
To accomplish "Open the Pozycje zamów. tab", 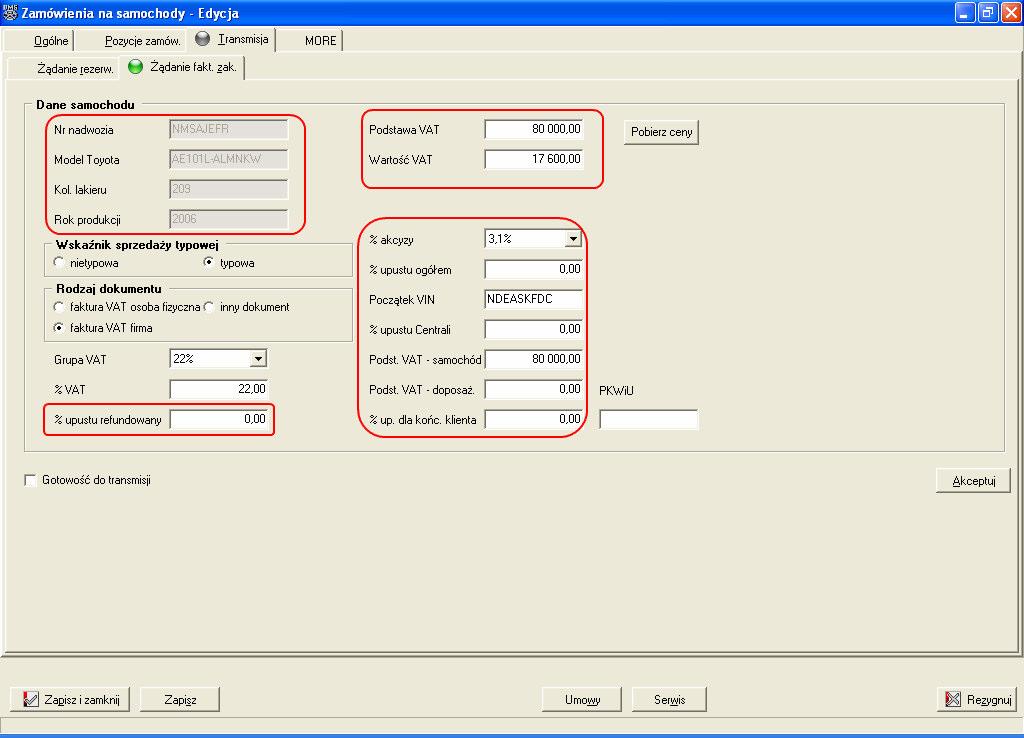I will (x=131, y=40).
